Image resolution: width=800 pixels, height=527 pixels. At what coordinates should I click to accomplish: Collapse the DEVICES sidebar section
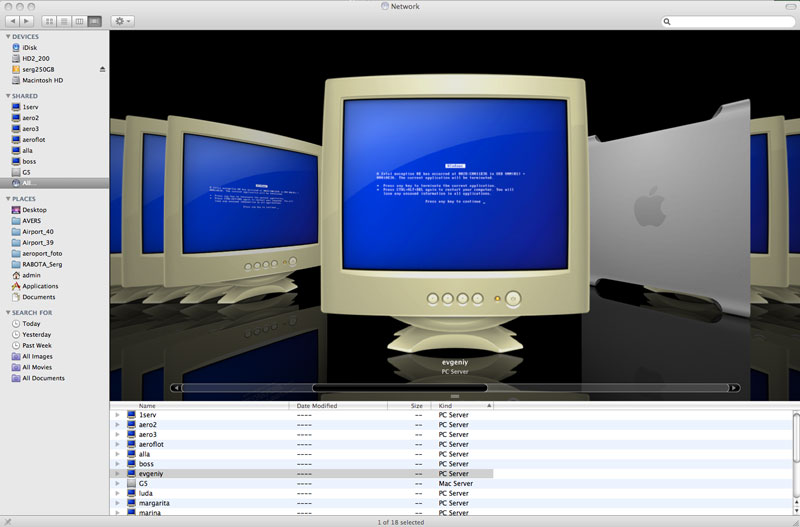(x=8, y=37)
